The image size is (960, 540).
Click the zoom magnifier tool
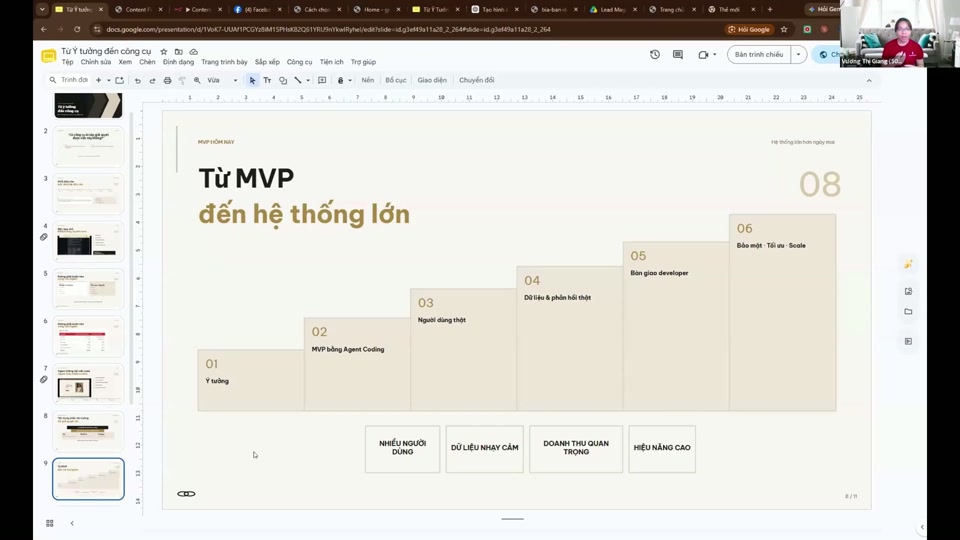pos(197,80)
